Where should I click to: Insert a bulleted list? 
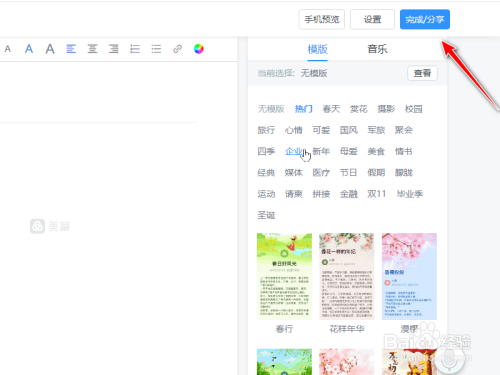click(156, 49)
